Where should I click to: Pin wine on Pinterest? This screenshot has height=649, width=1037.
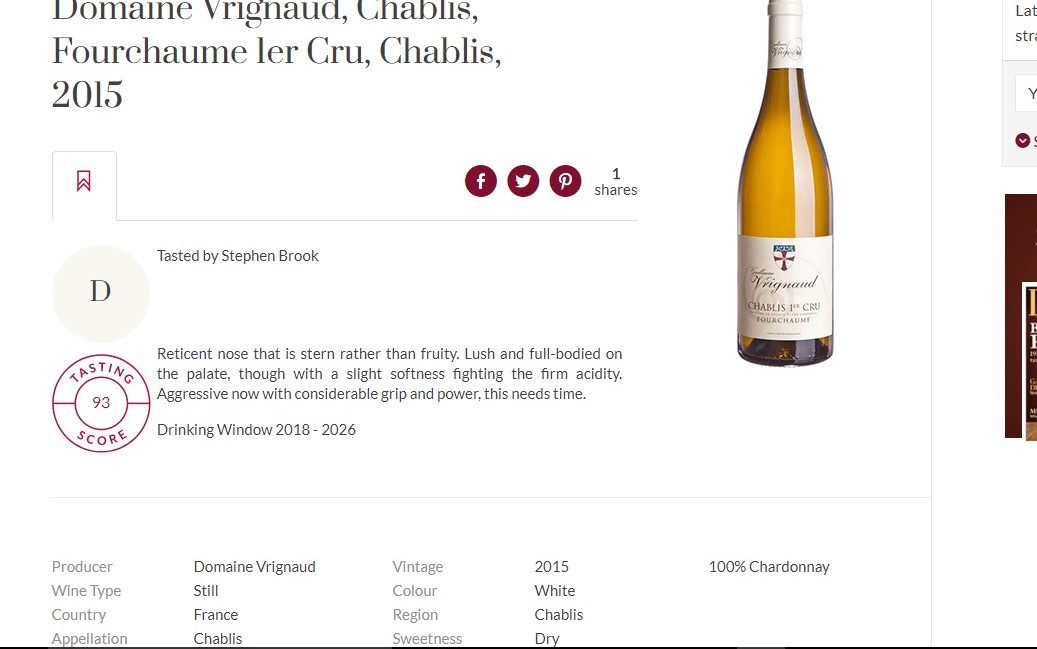565,181
